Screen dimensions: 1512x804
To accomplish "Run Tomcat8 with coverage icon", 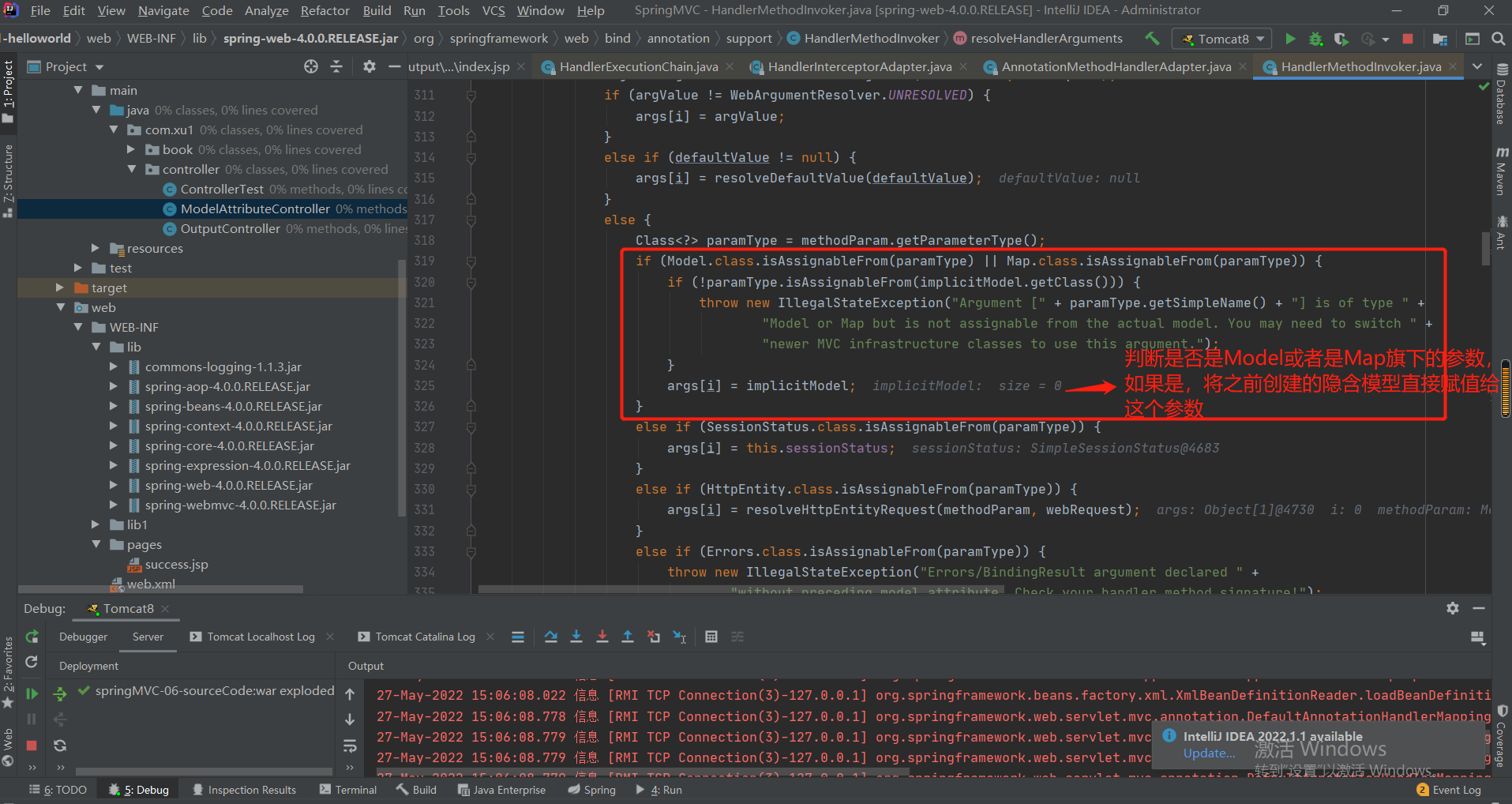I will 1341,39.
